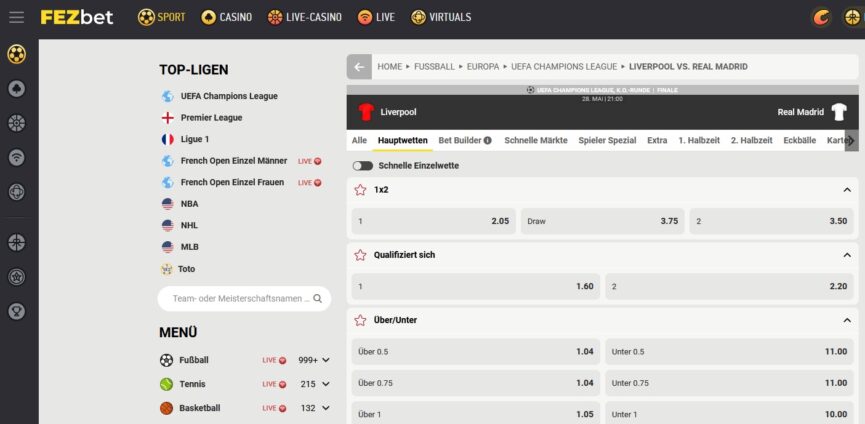Select Unter 0.75 at 11.00
This screenshot has width=865, height=424.
pos(729,383)
